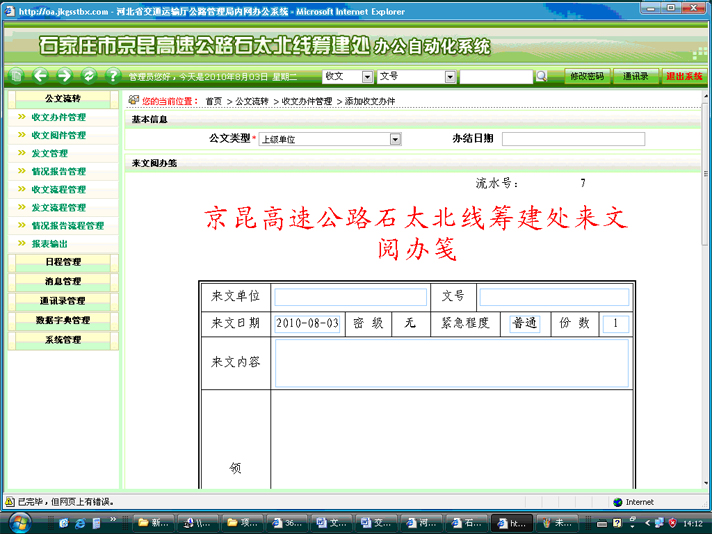Click the 办结日期 input field
712x534 pixels.
pyautogui.click(x=583, y=139)
